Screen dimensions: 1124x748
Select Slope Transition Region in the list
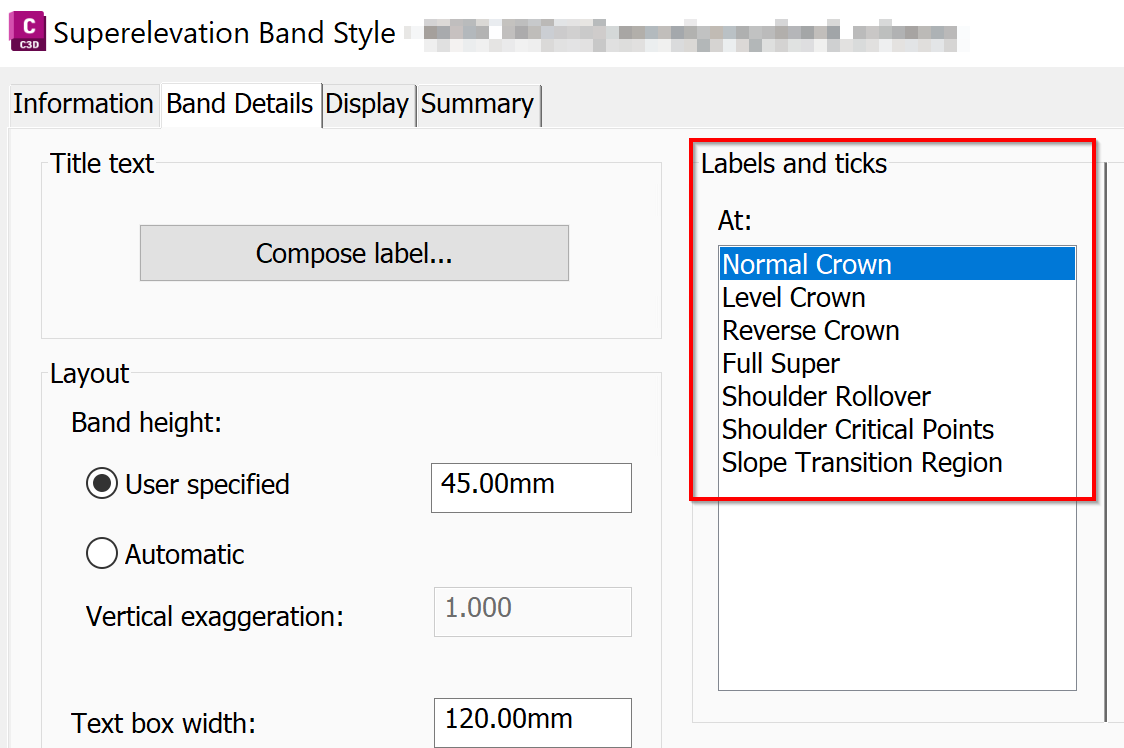tap(862, 462)
